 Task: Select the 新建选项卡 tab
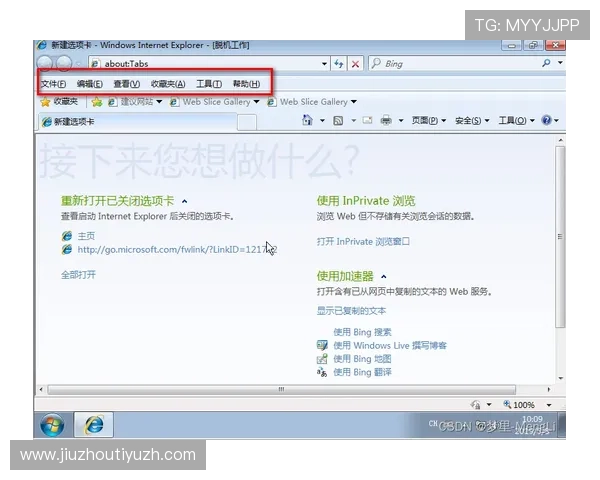click(138, 122)
